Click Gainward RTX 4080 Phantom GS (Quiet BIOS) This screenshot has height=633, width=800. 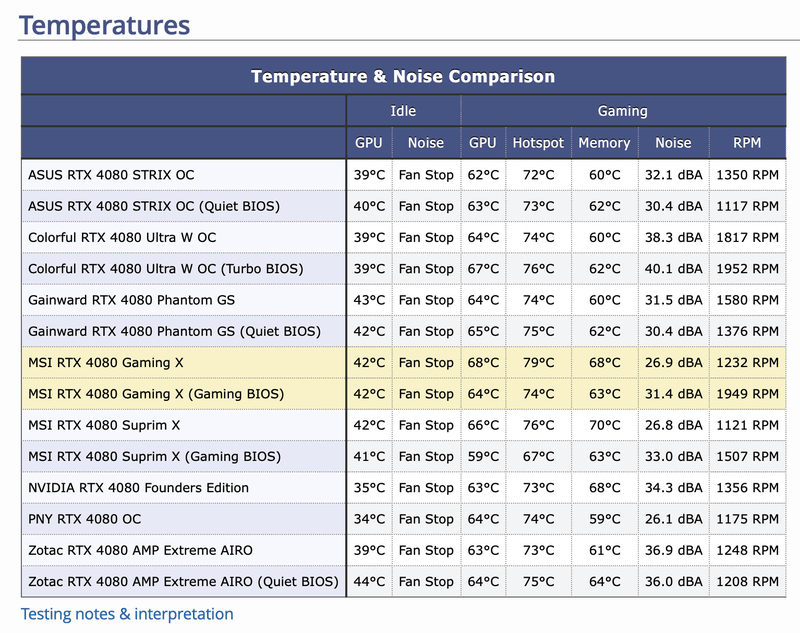click(174, 332)
